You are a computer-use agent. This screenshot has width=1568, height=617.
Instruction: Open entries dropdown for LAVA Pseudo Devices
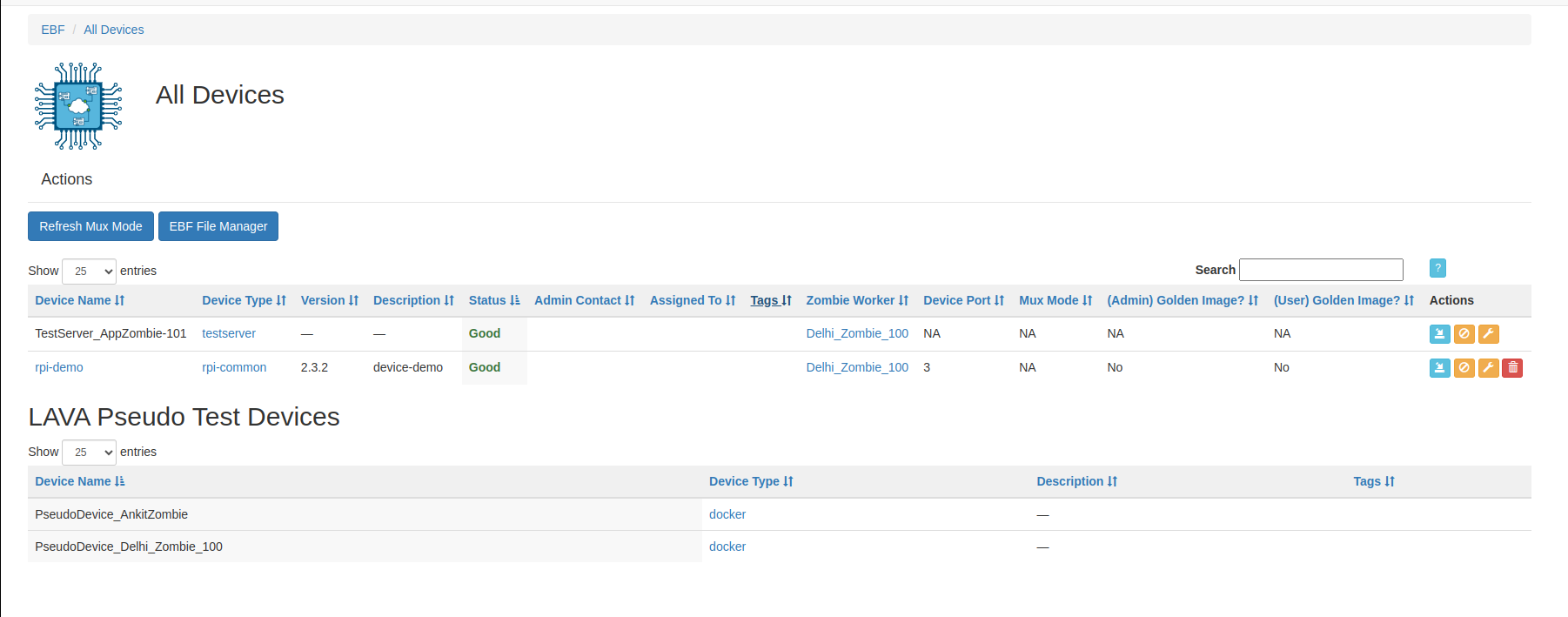[x=89, y=453]
